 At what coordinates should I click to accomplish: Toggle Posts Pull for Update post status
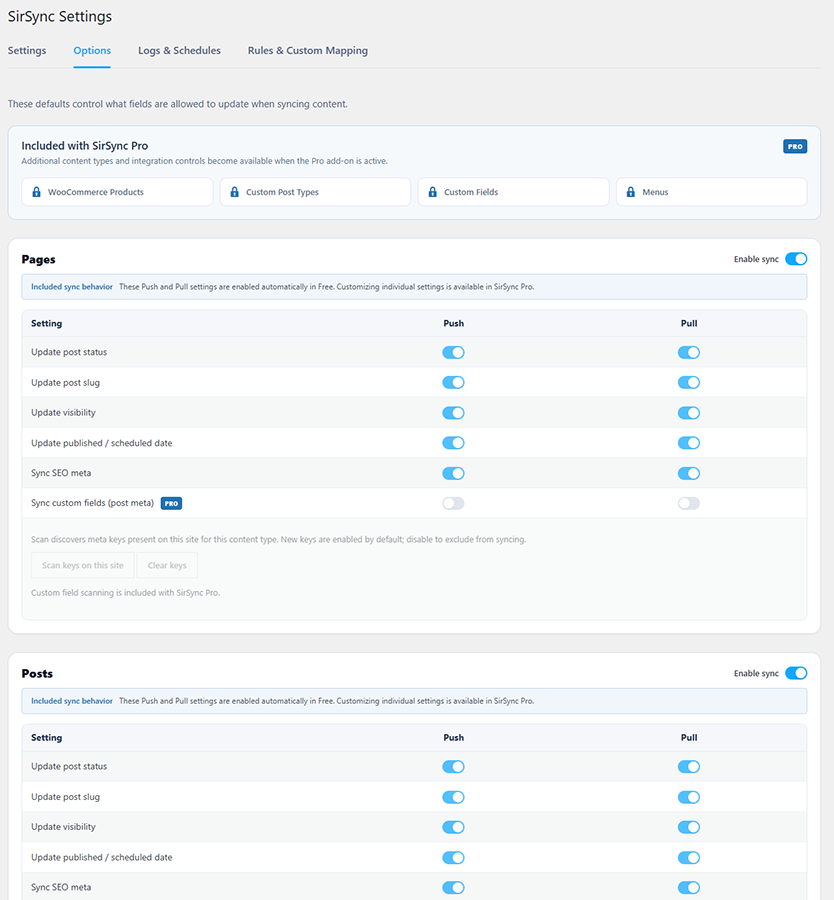coord(689,767)
